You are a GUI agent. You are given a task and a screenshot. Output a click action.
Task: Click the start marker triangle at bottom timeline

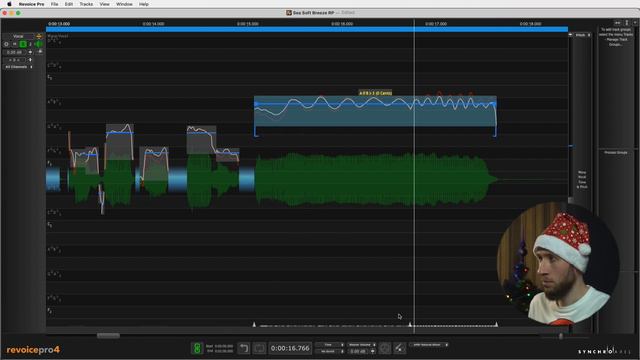click(254, 324)
